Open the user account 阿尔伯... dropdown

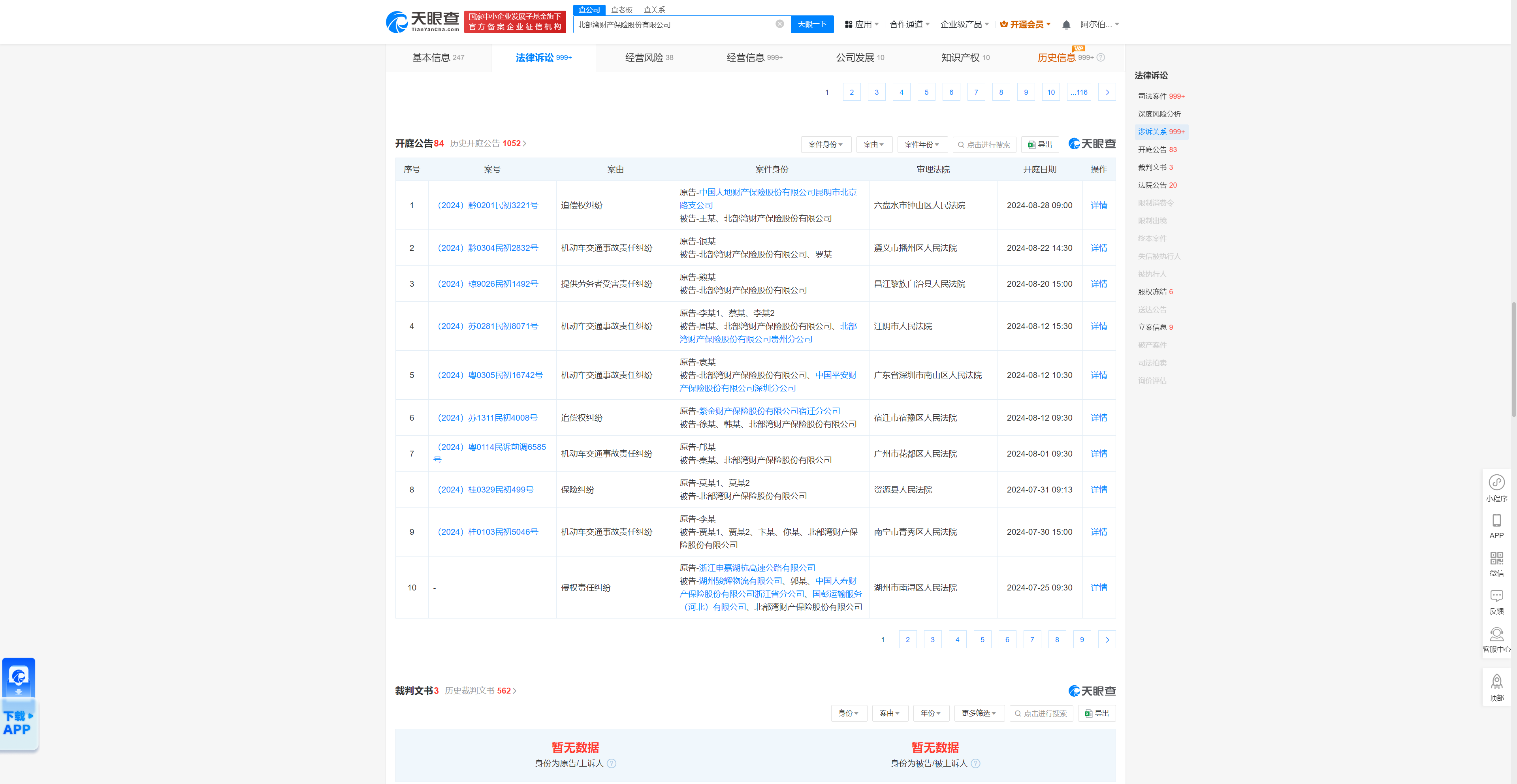point(1099,24)
